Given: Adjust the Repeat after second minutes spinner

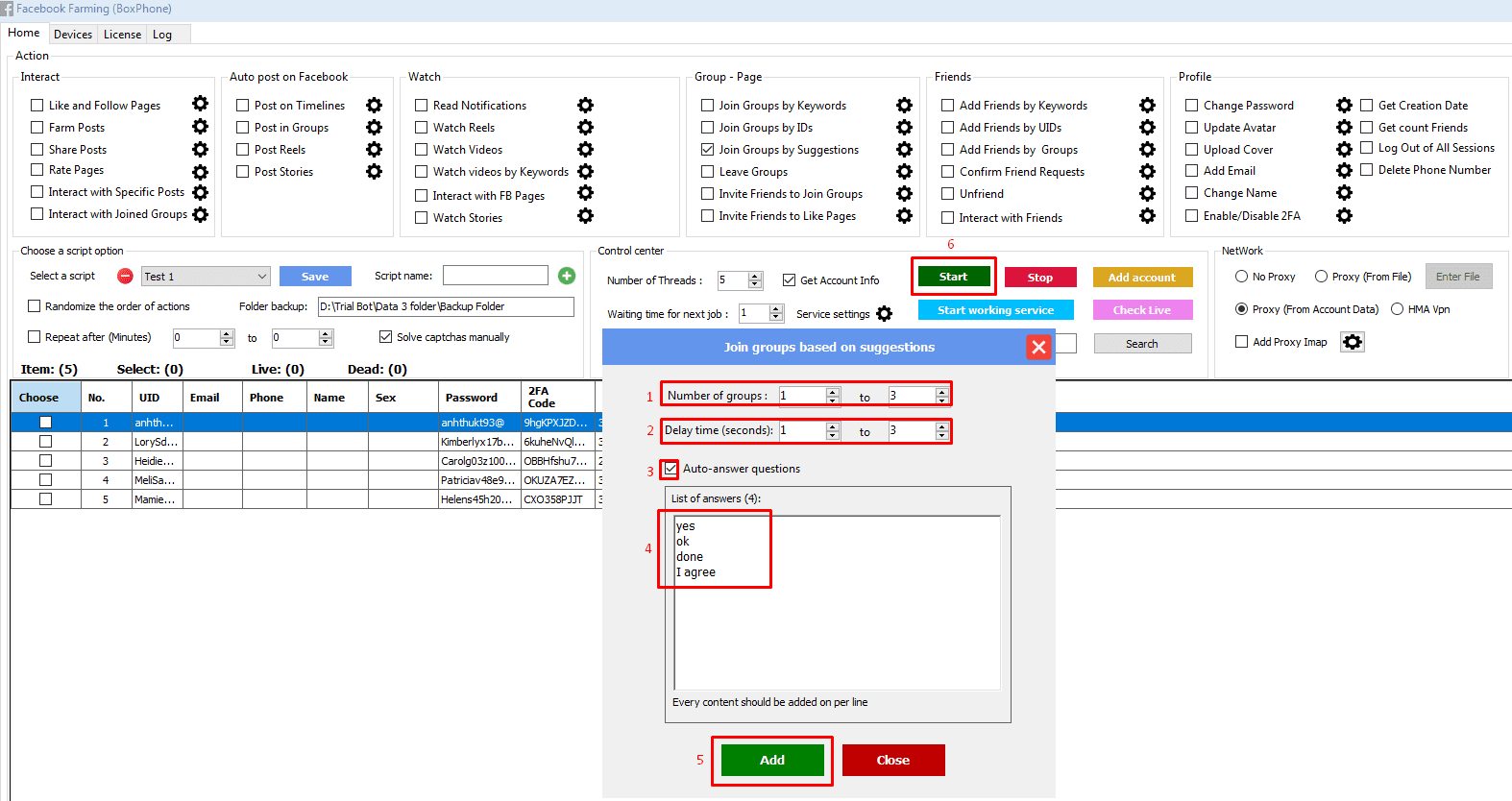Looking at the screenshot, I should pyautogui.click(x=326, y=337).
